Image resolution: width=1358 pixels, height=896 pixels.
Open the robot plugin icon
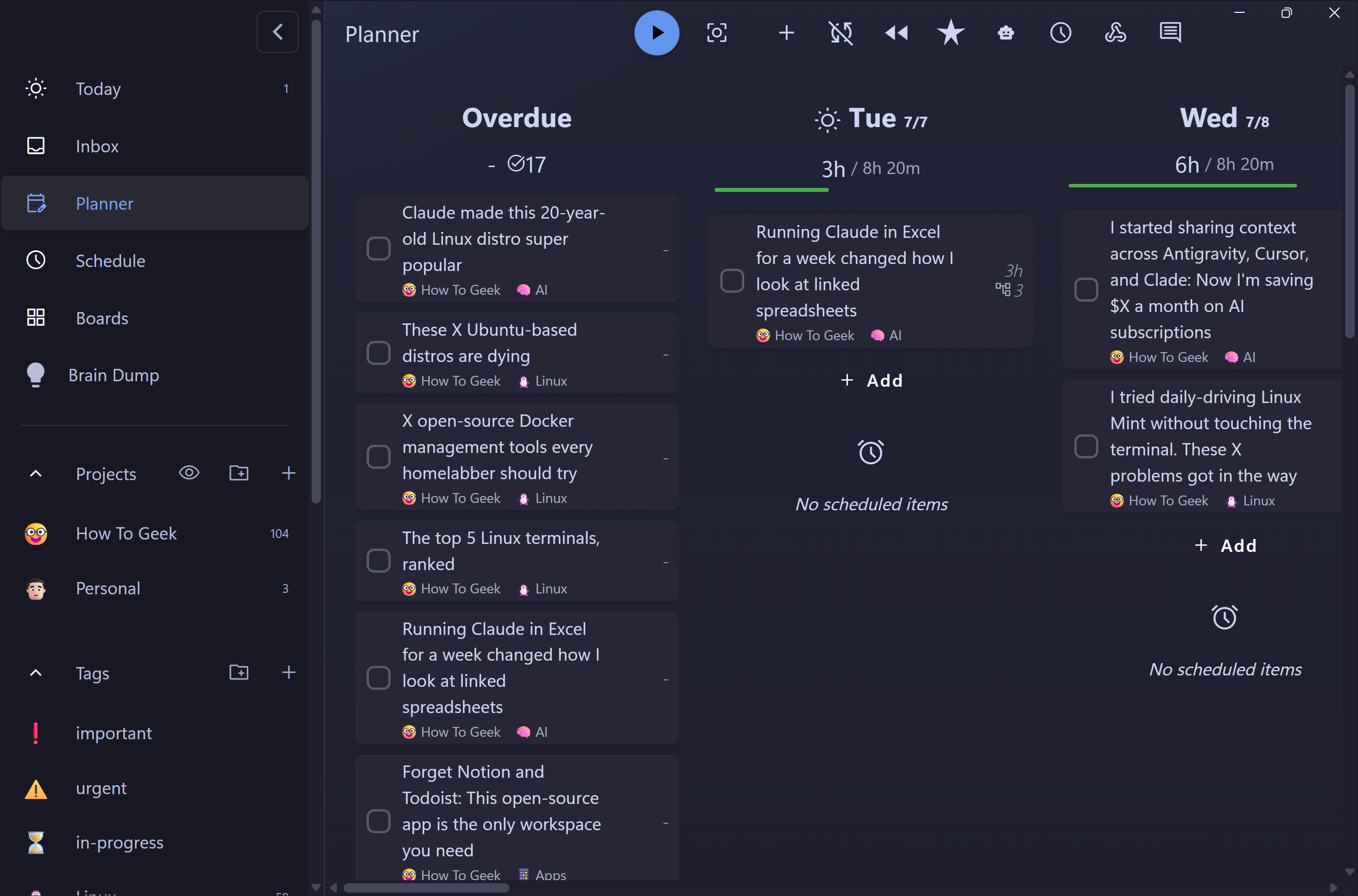point(1005,33)
